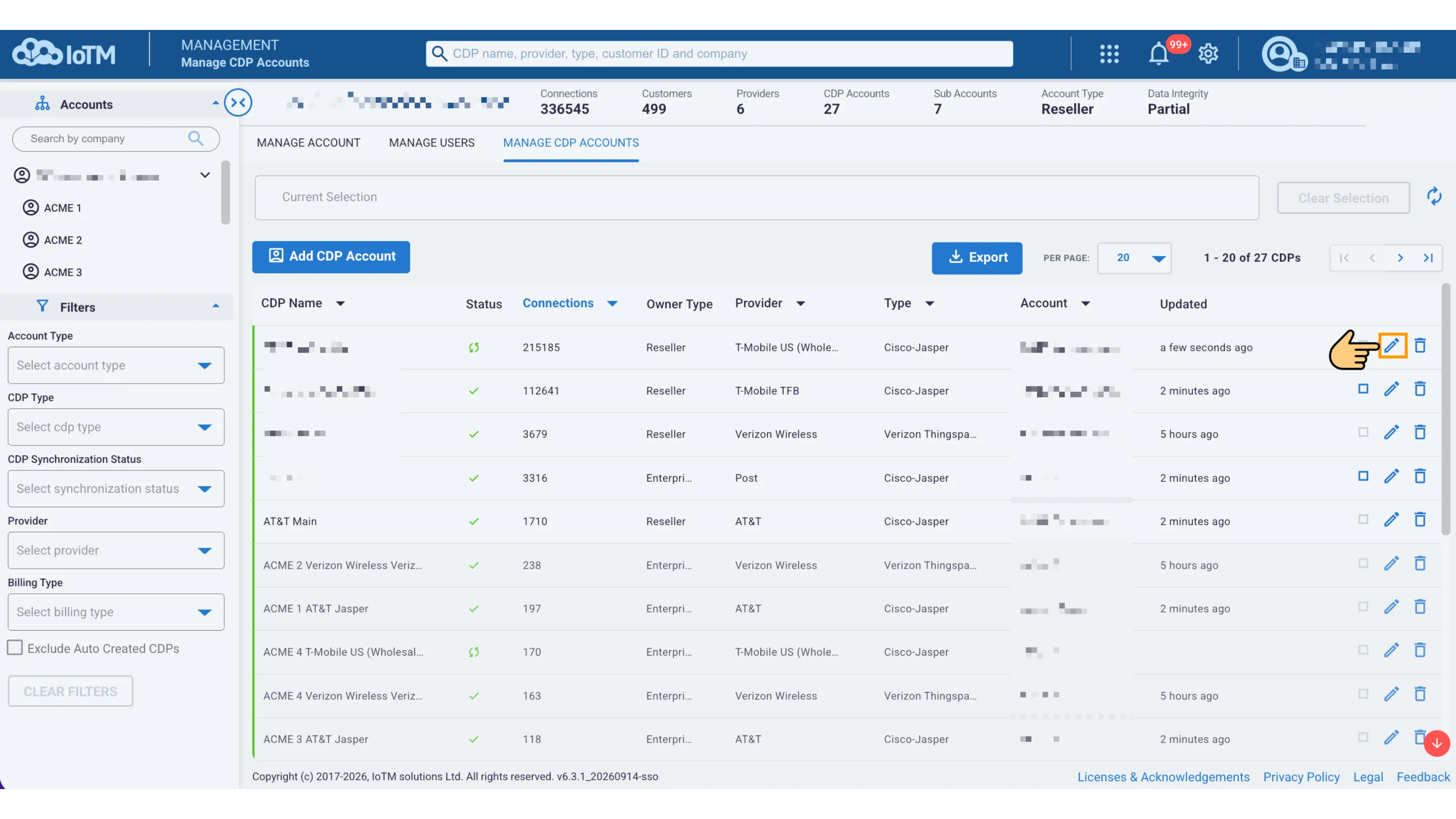The height and width of the screenshot is (819, 1456).
Task: Refresh the CDP list
Action: pyautogui.click(x=1434, y=197)
